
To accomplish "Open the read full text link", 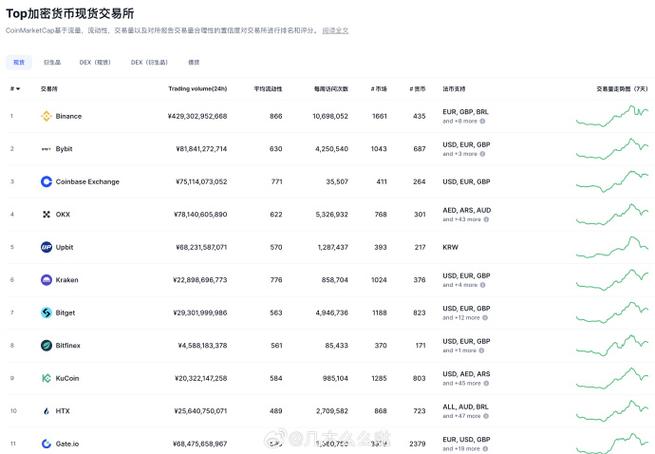I will point(335,30).
